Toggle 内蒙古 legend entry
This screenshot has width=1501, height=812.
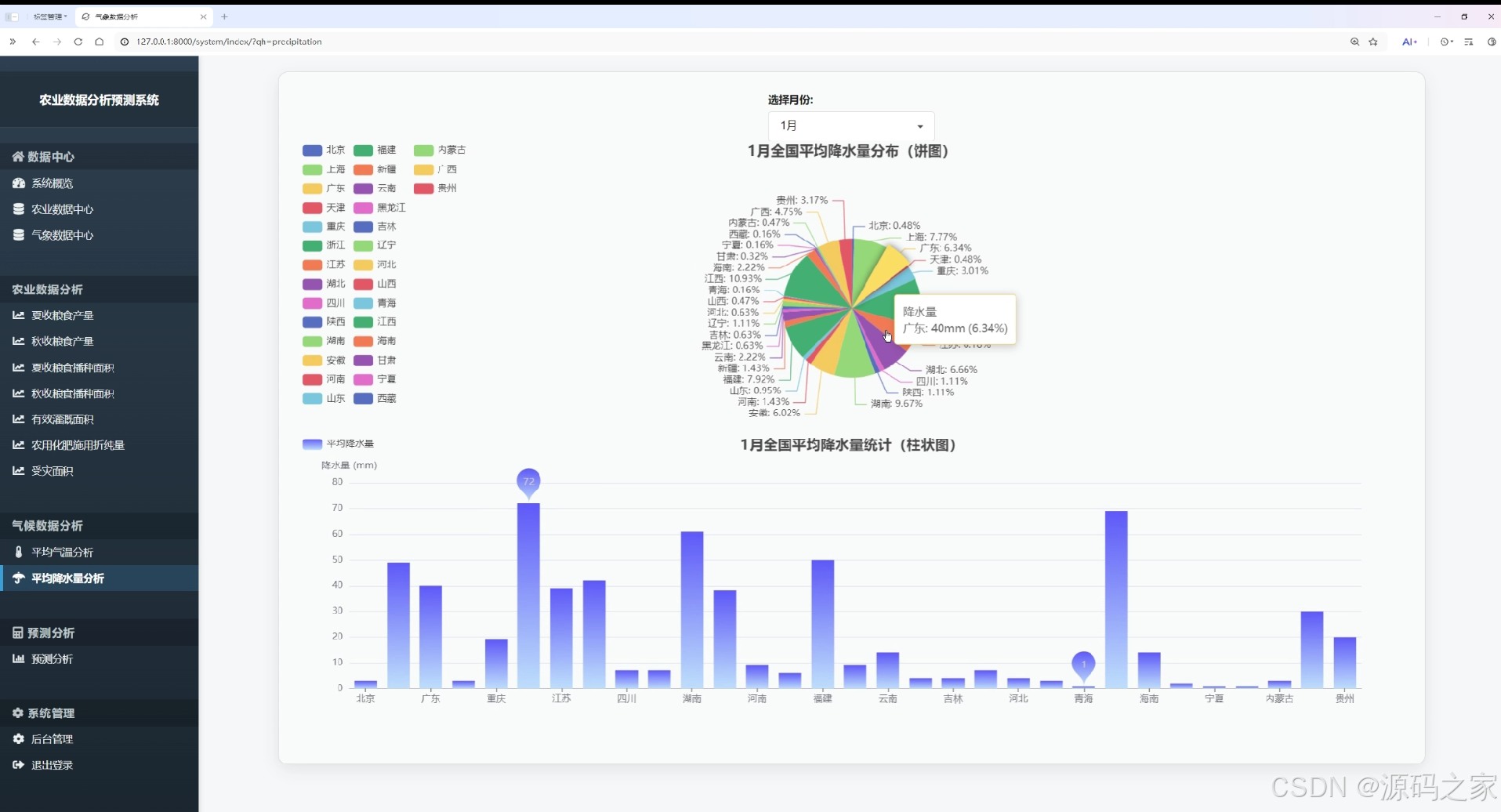(x=440, y=150)
